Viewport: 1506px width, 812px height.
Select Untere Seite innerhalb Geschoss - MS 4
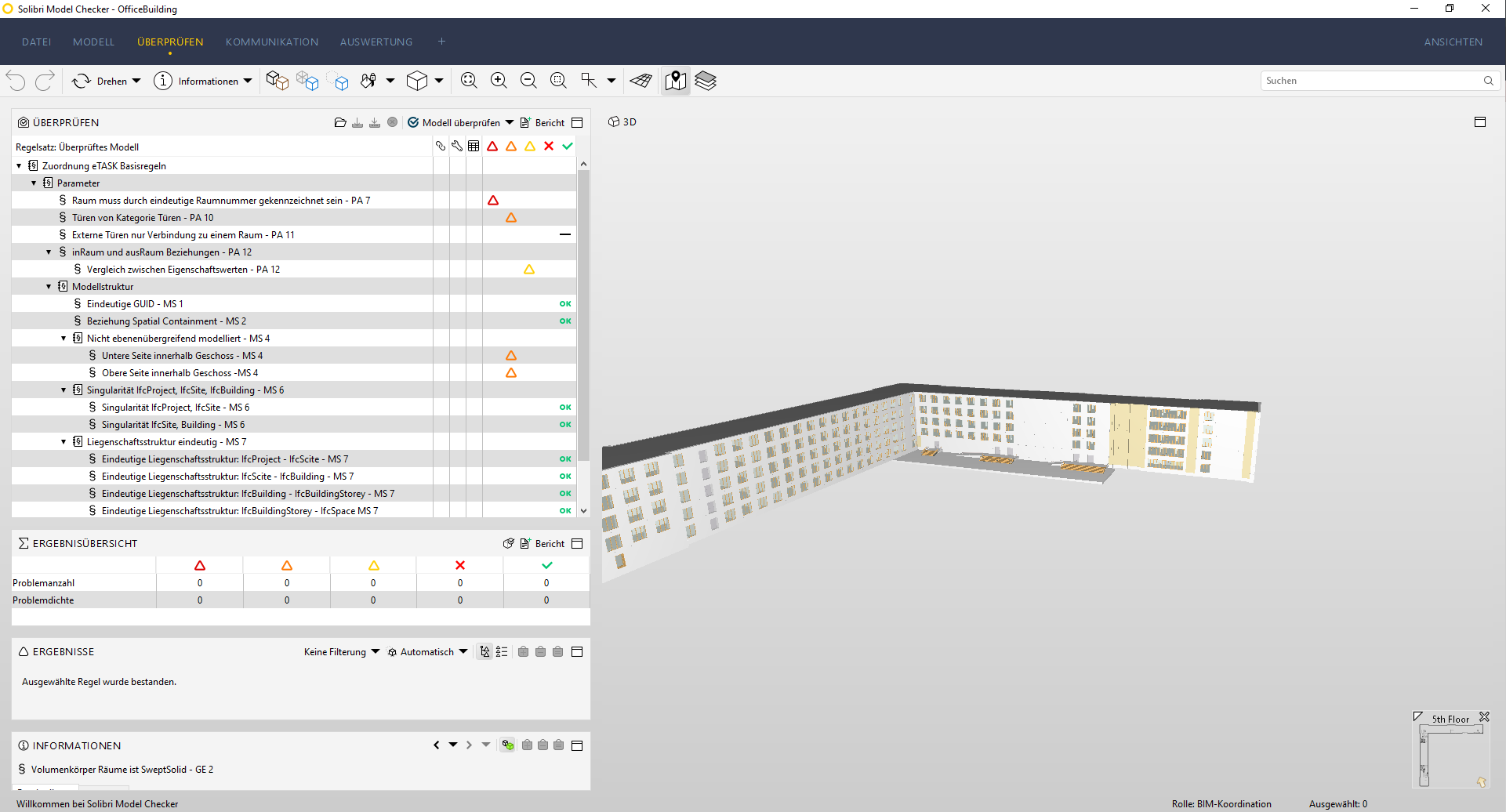click(182, 356)
